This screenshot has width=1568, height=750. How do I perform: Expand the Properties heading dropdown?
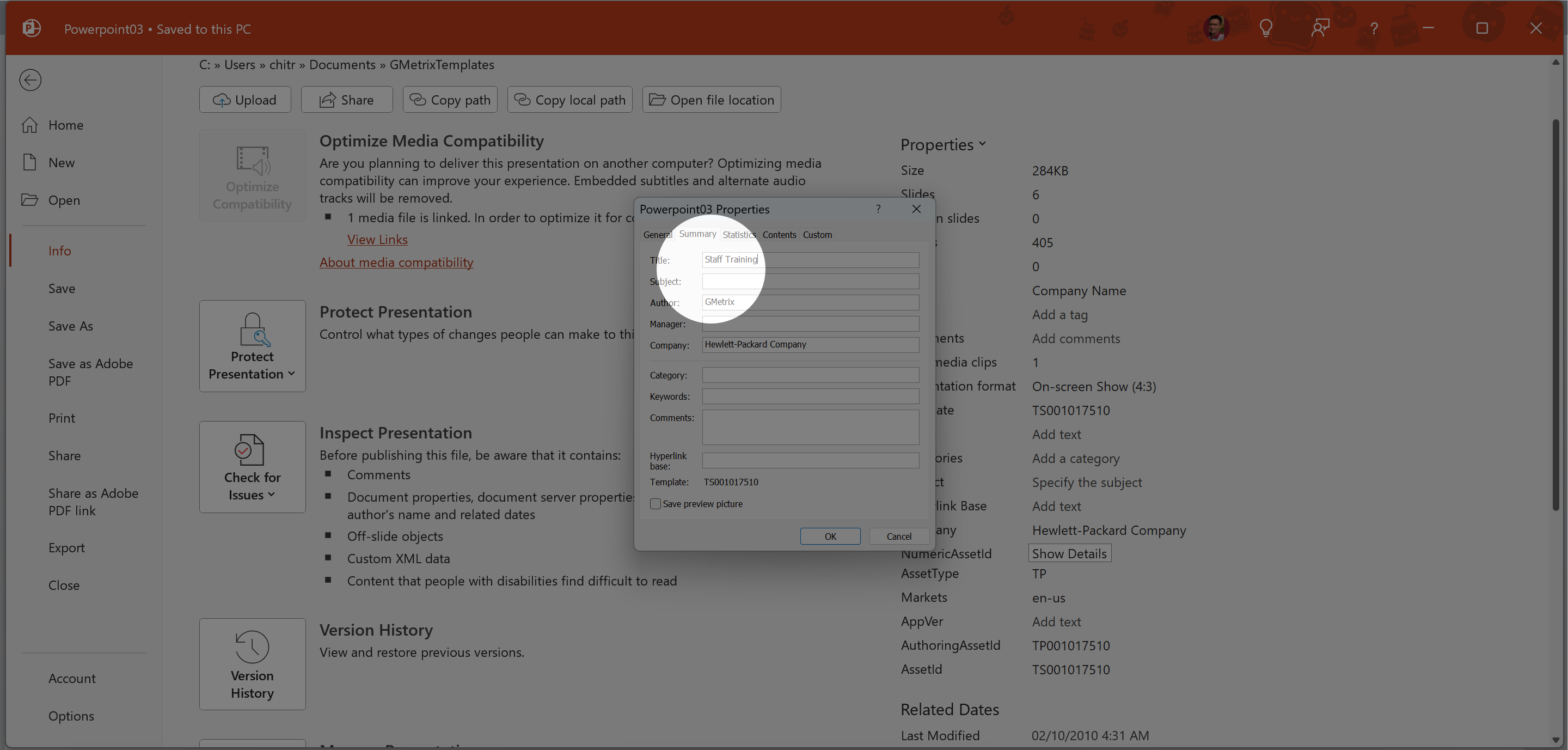point(942,145)
